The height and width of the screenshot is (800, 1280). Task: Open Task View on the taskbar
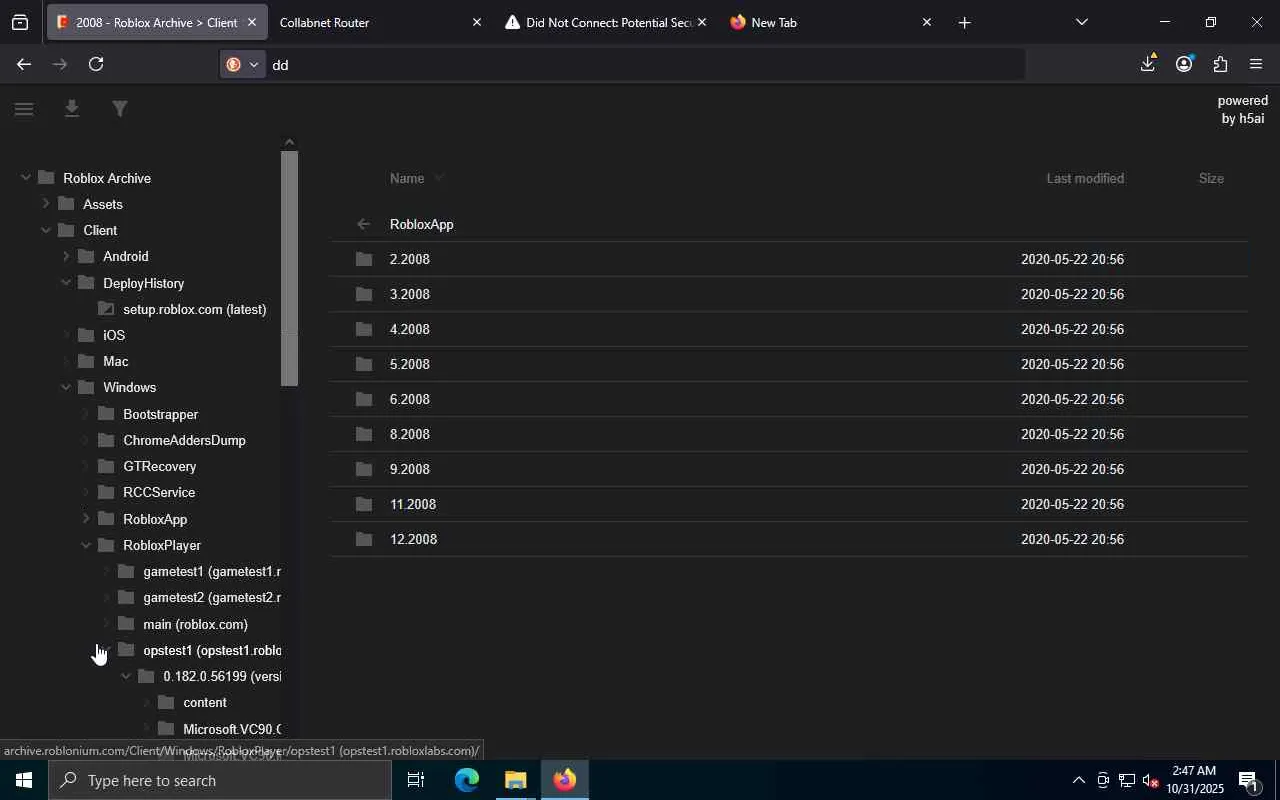tap(416, 780)
